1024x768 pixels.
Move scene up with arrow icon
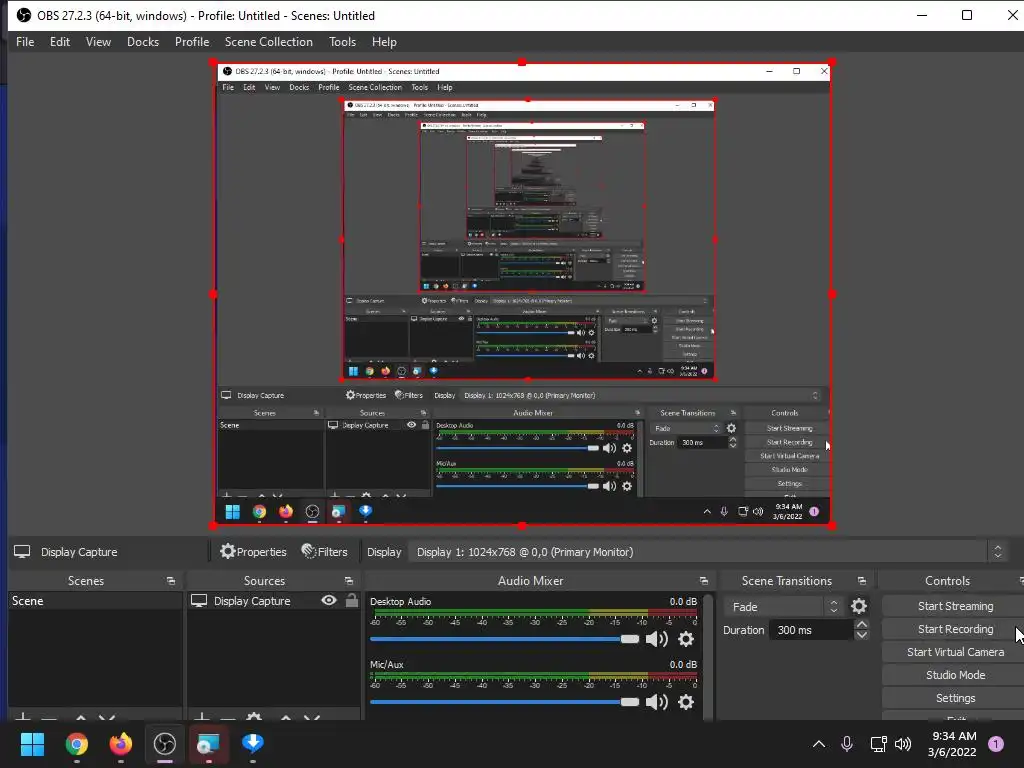coord(80,718)
